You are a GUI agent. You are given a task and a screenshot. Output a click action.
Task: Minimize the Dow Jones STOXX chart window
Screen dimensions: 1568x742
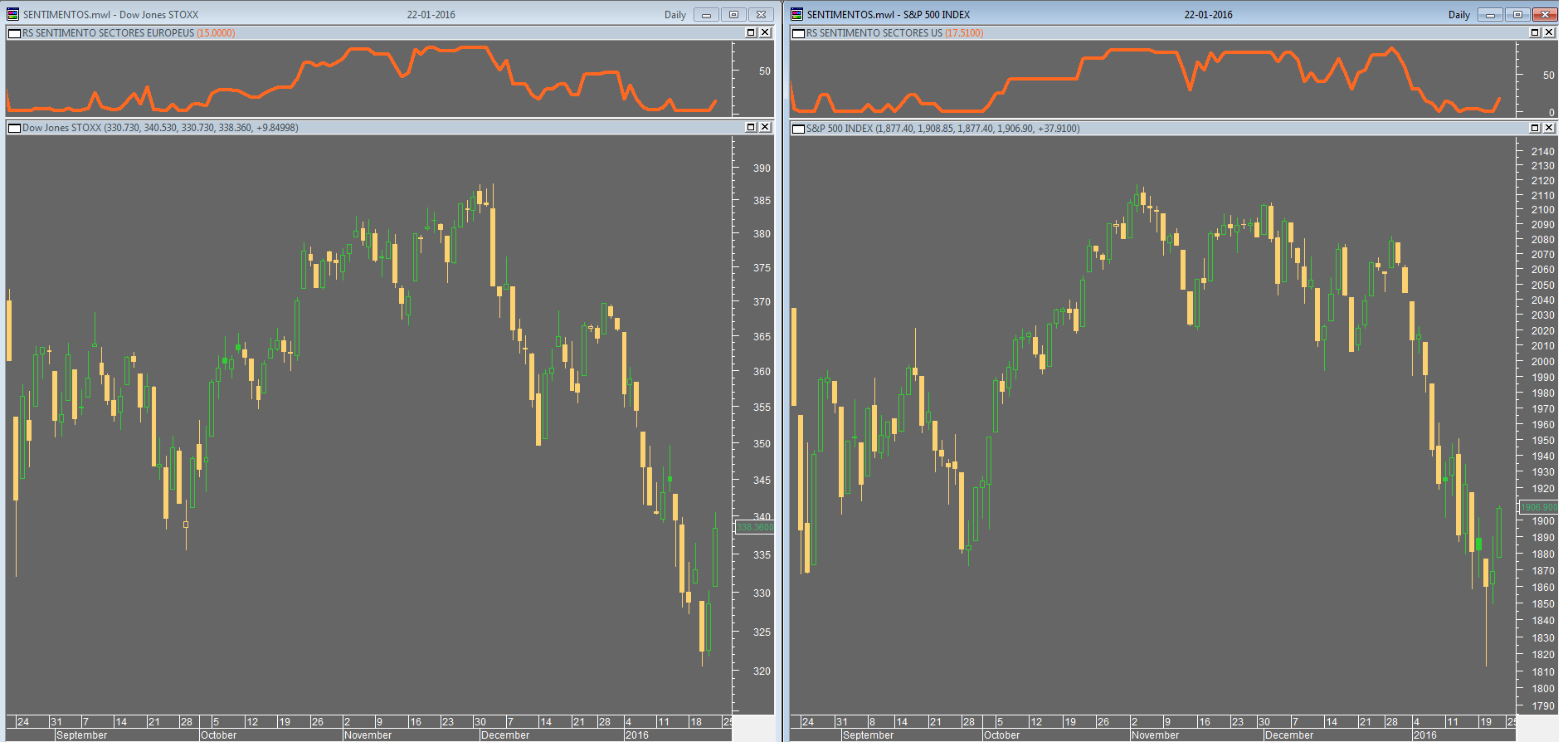tap(707, 14)
